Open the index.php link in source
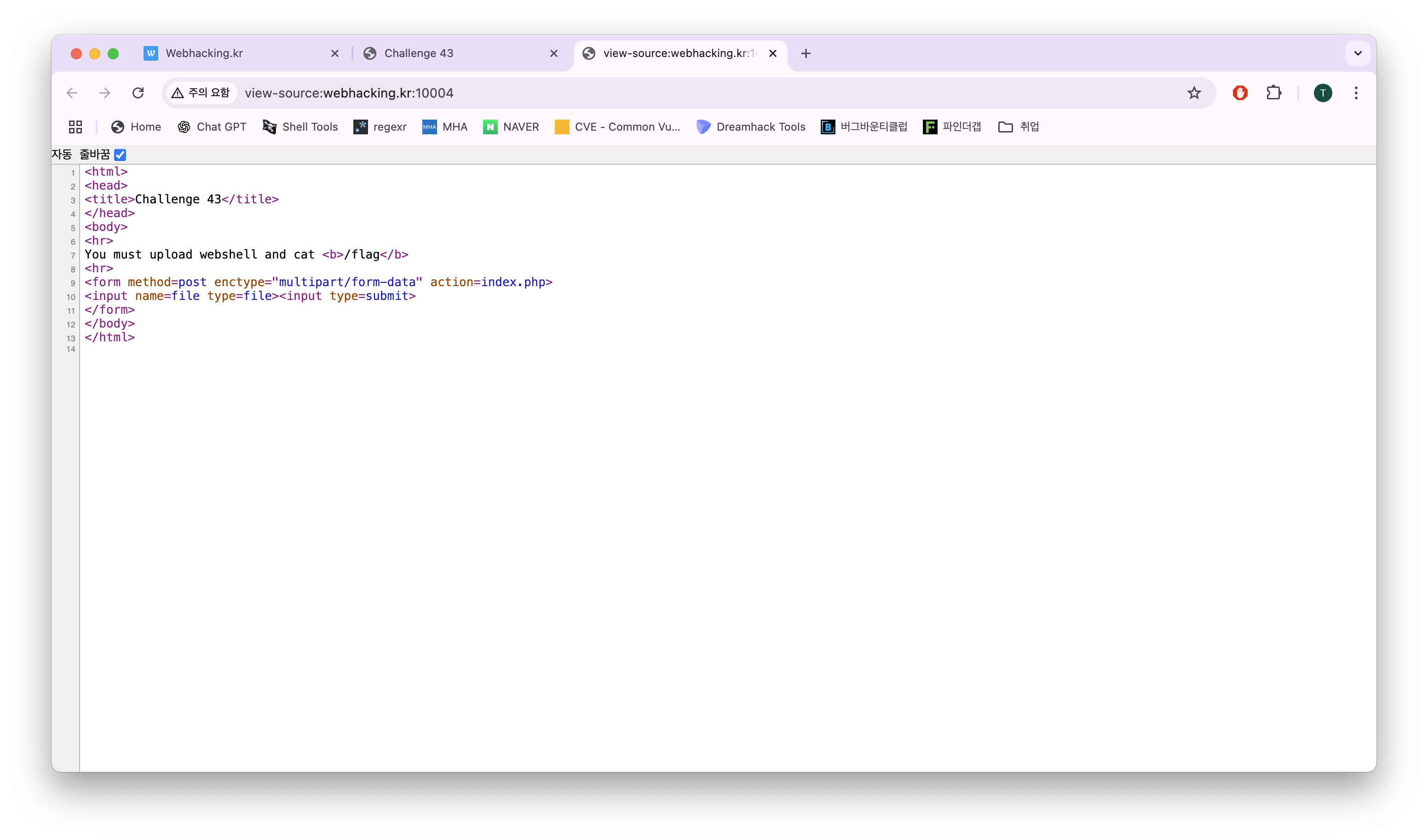The image size is (1428, 840). pos(513,282)
